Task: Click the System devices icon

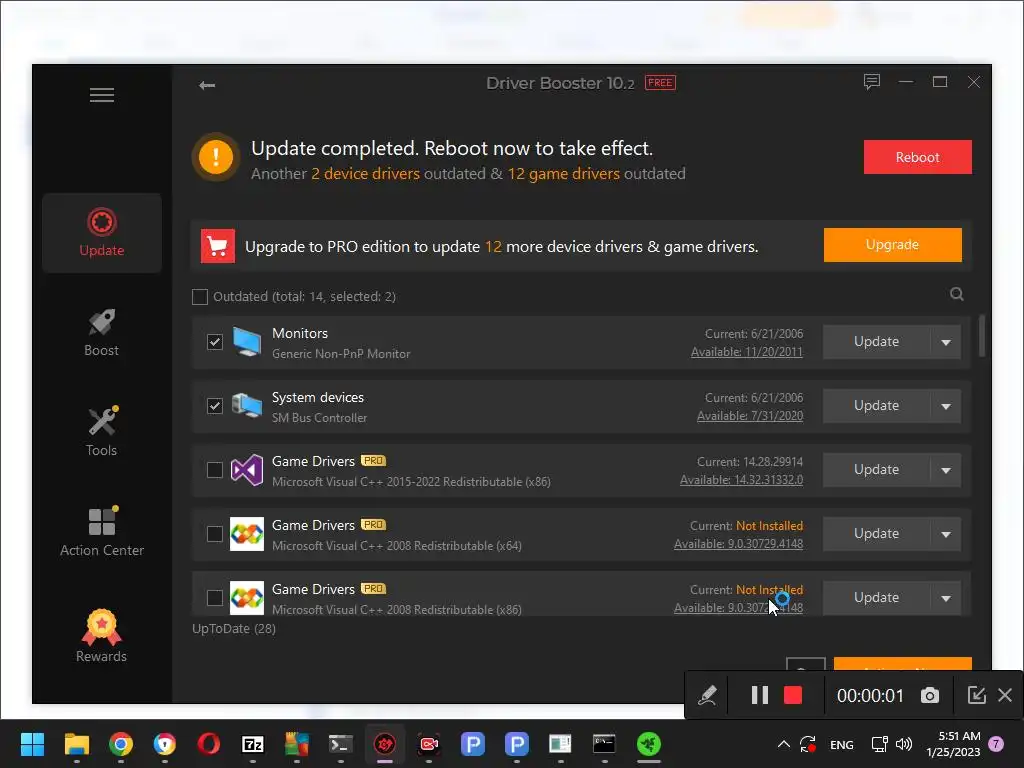Action: click(247, 406)
